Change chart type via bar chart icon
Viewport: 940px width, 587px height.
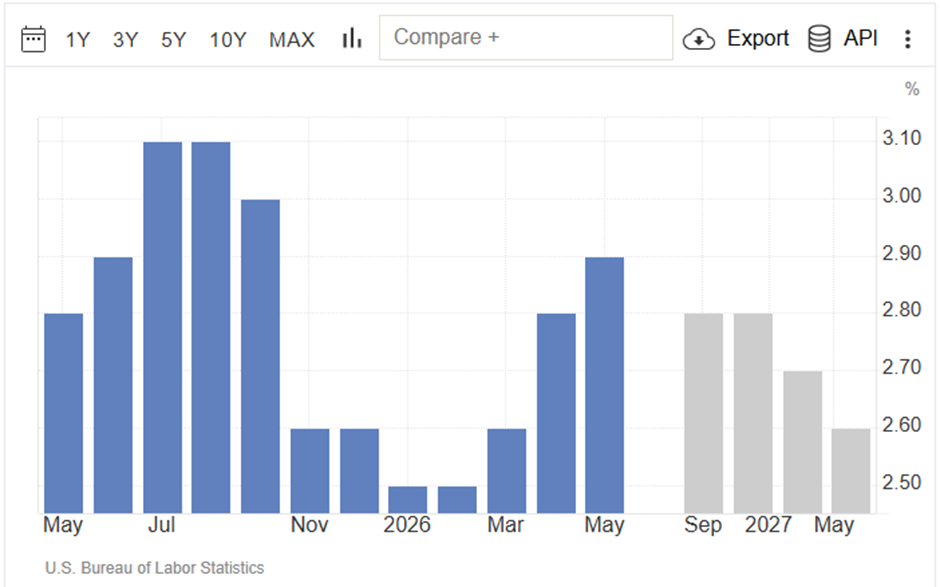coord(352,38)
